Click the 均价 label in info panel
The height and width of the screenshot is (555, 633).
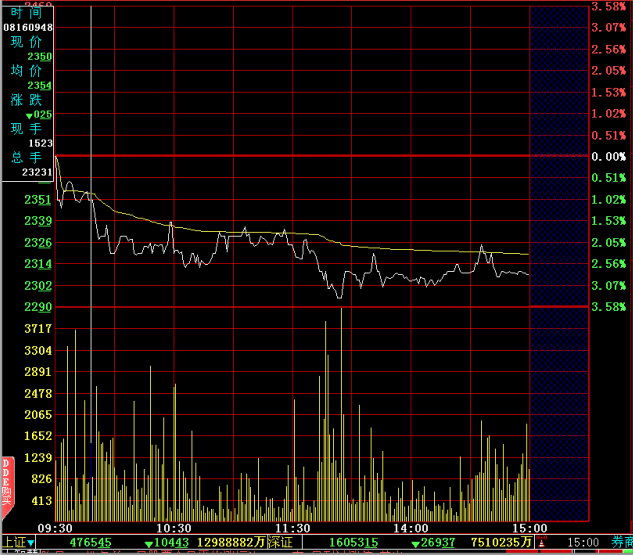click(27, 71)
